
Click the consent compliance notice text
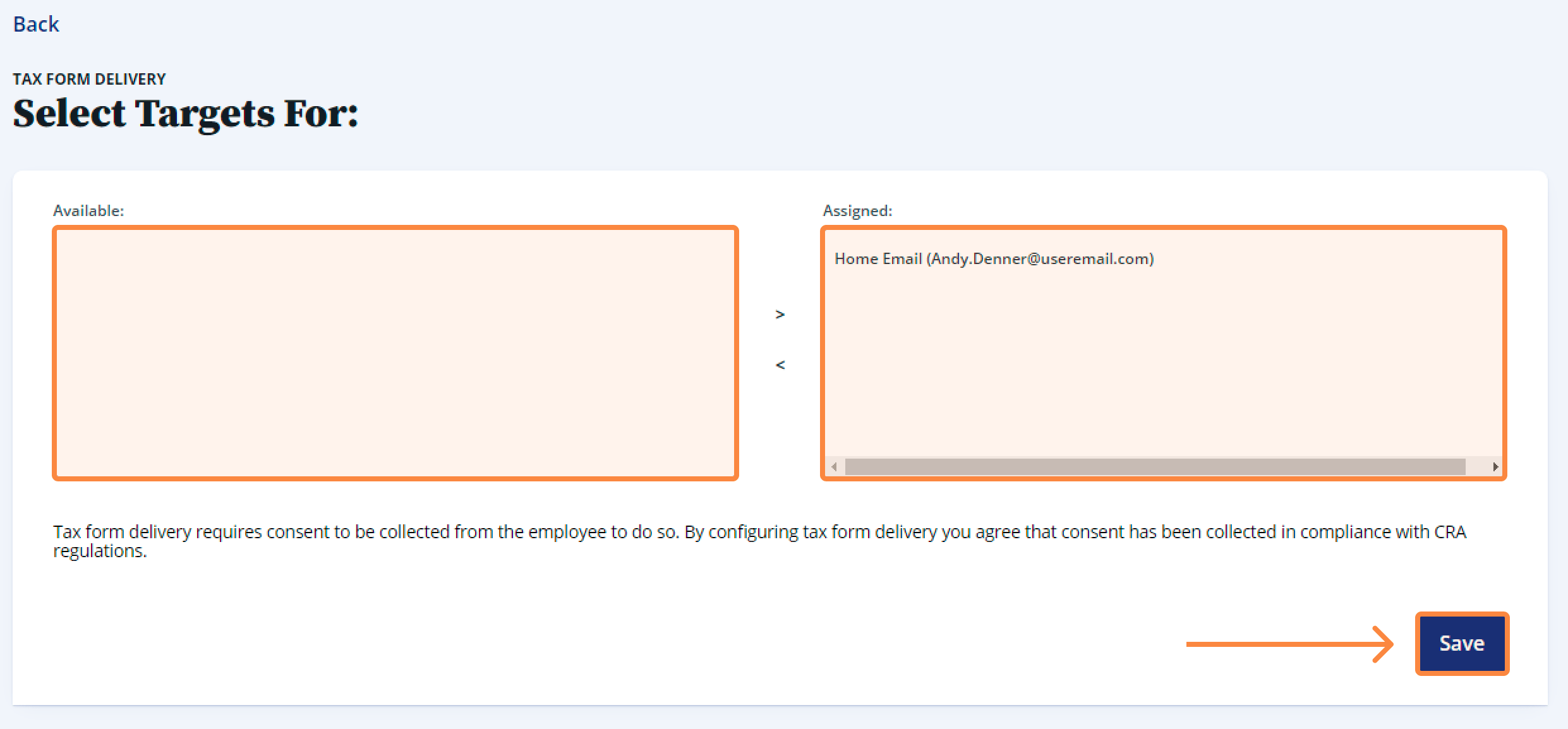(x=758, y=540)
